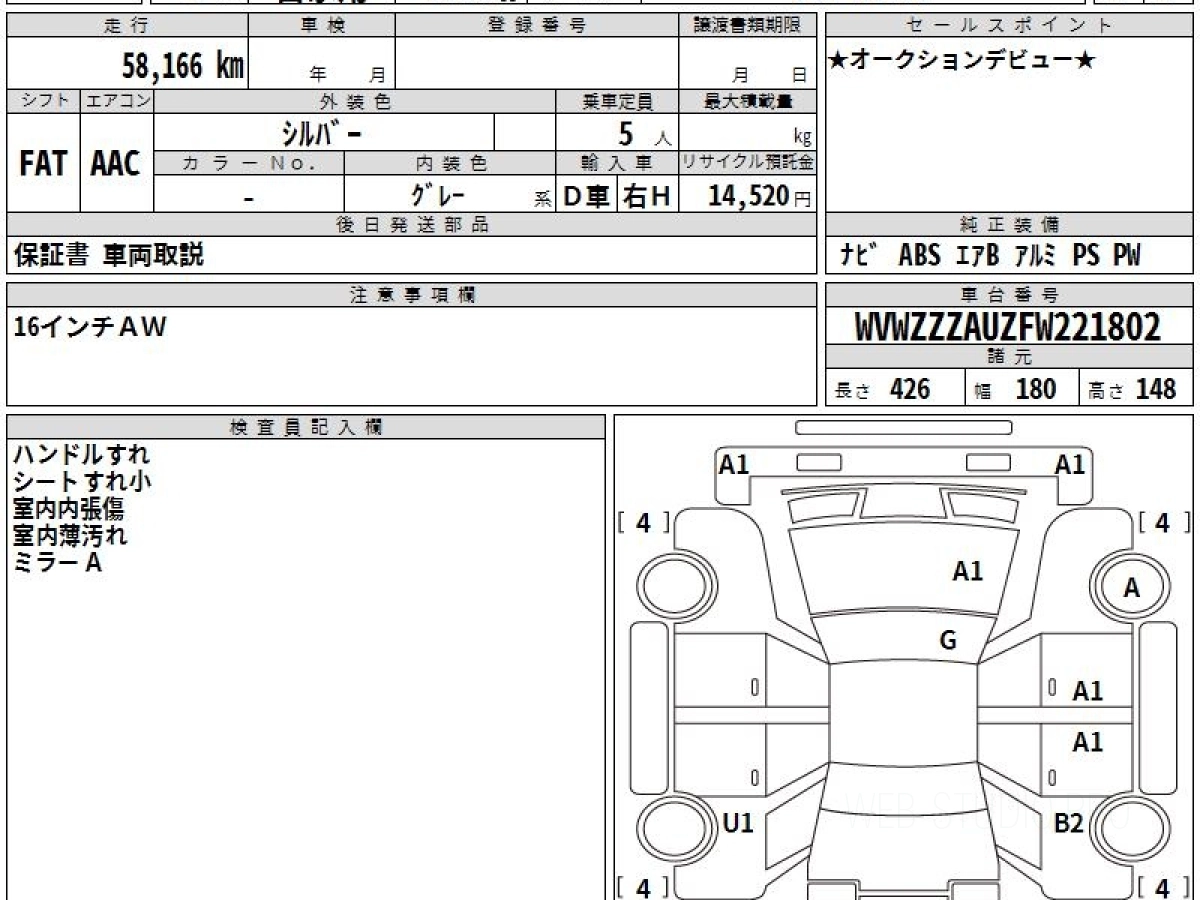Select the 諸元 header
This screenshot has width=1200, height=900.
point(1010,358)
